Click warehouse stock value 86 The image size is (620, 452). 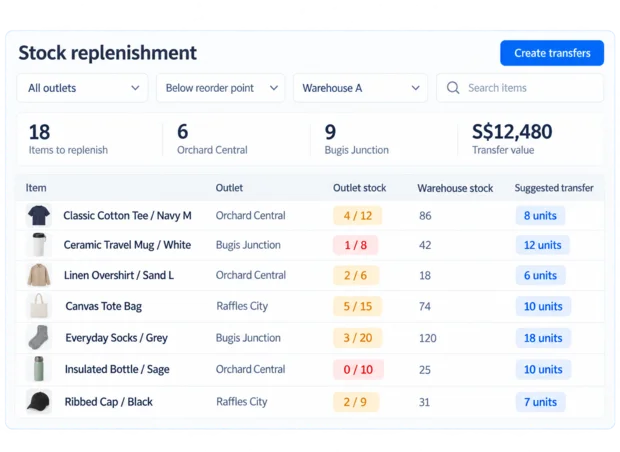(x=425, y=216)
